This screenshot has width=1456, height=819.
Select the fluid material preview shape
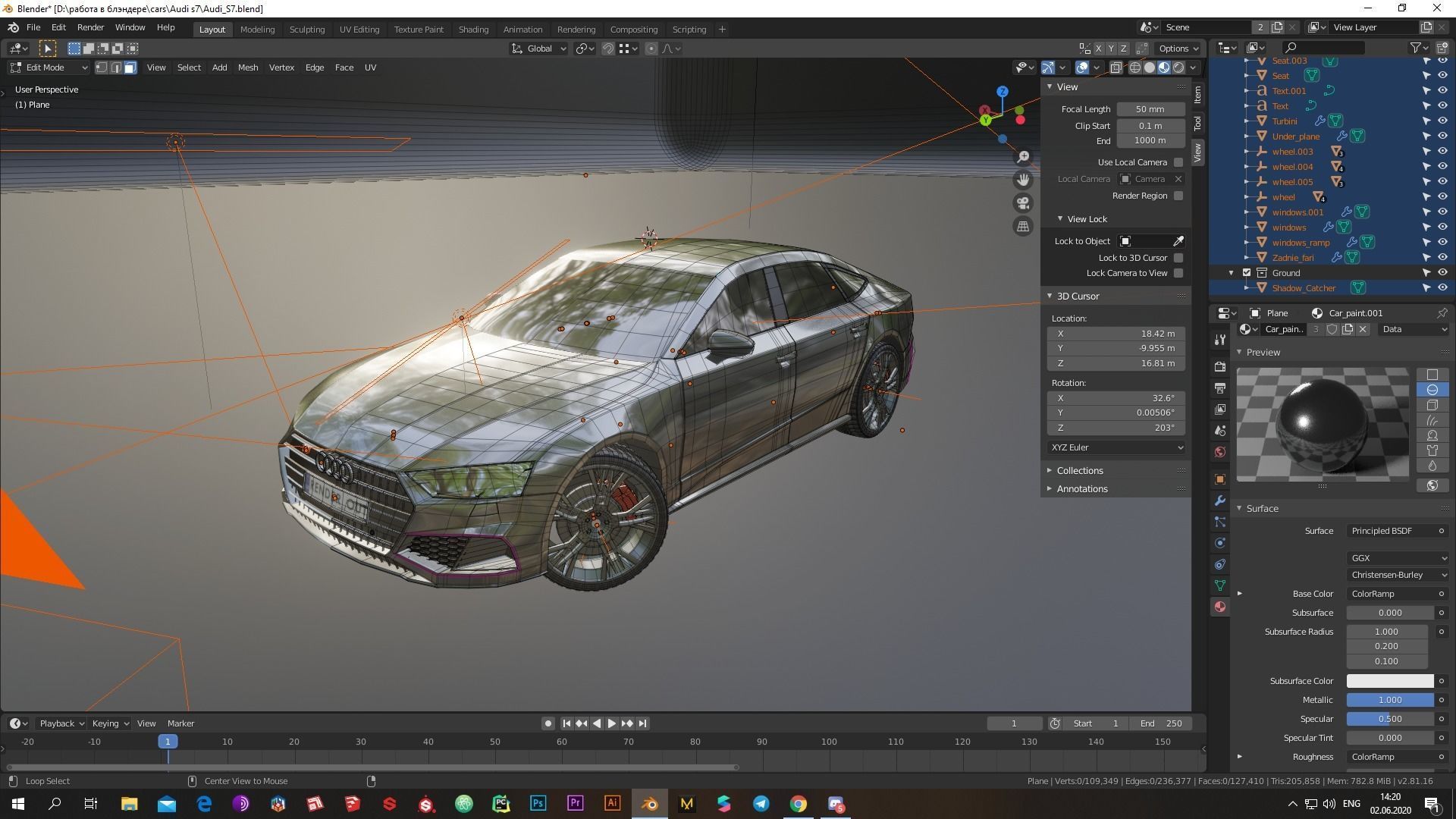click(1432, 466)
